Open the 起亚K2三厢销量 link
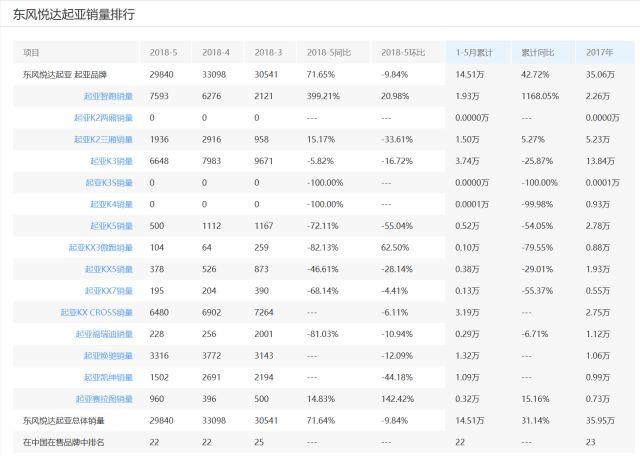 [x=103, y=139]
